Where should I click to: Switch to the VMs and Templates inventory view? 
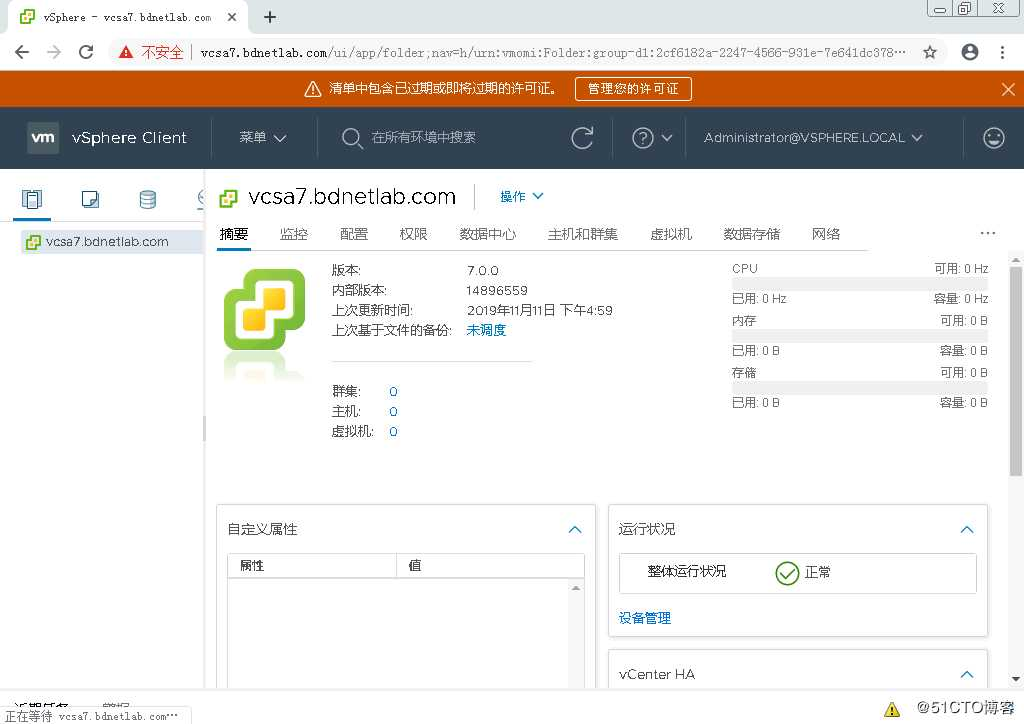click(90, 199)
